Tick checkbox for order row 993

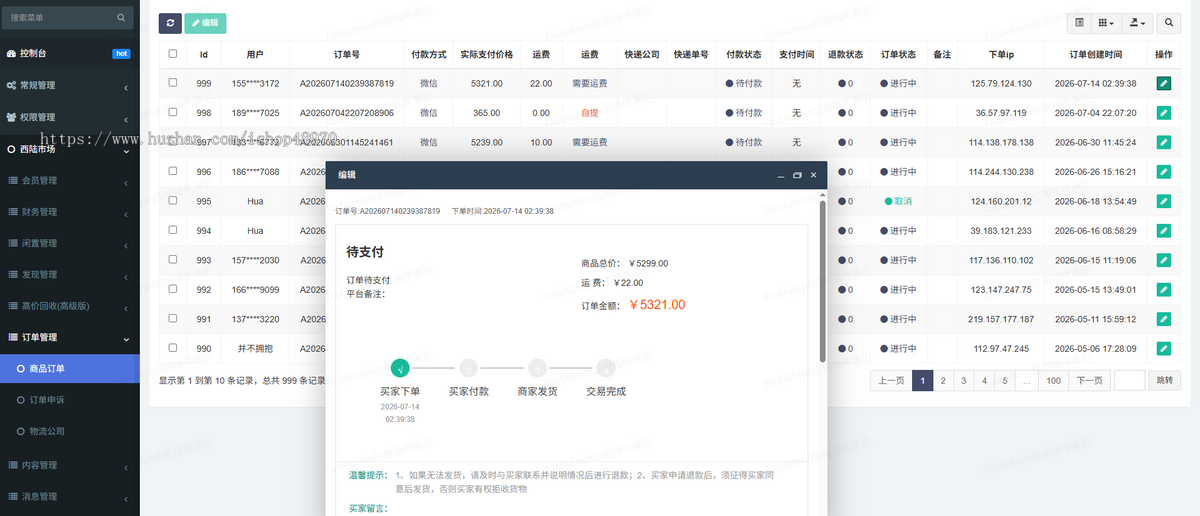coord(173,259)
